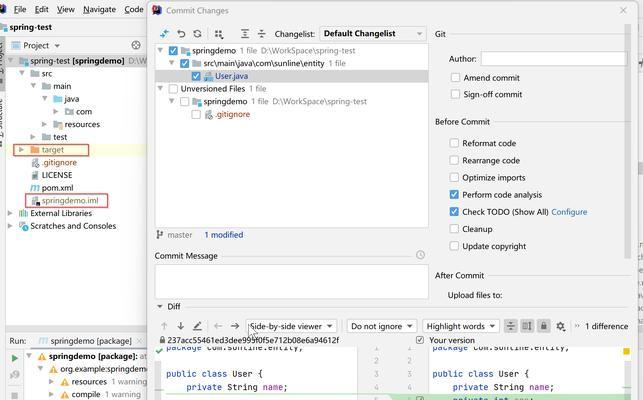This screenshot has width=643, height=400.
Task: Open the Code menu
Action: point(134,9)
